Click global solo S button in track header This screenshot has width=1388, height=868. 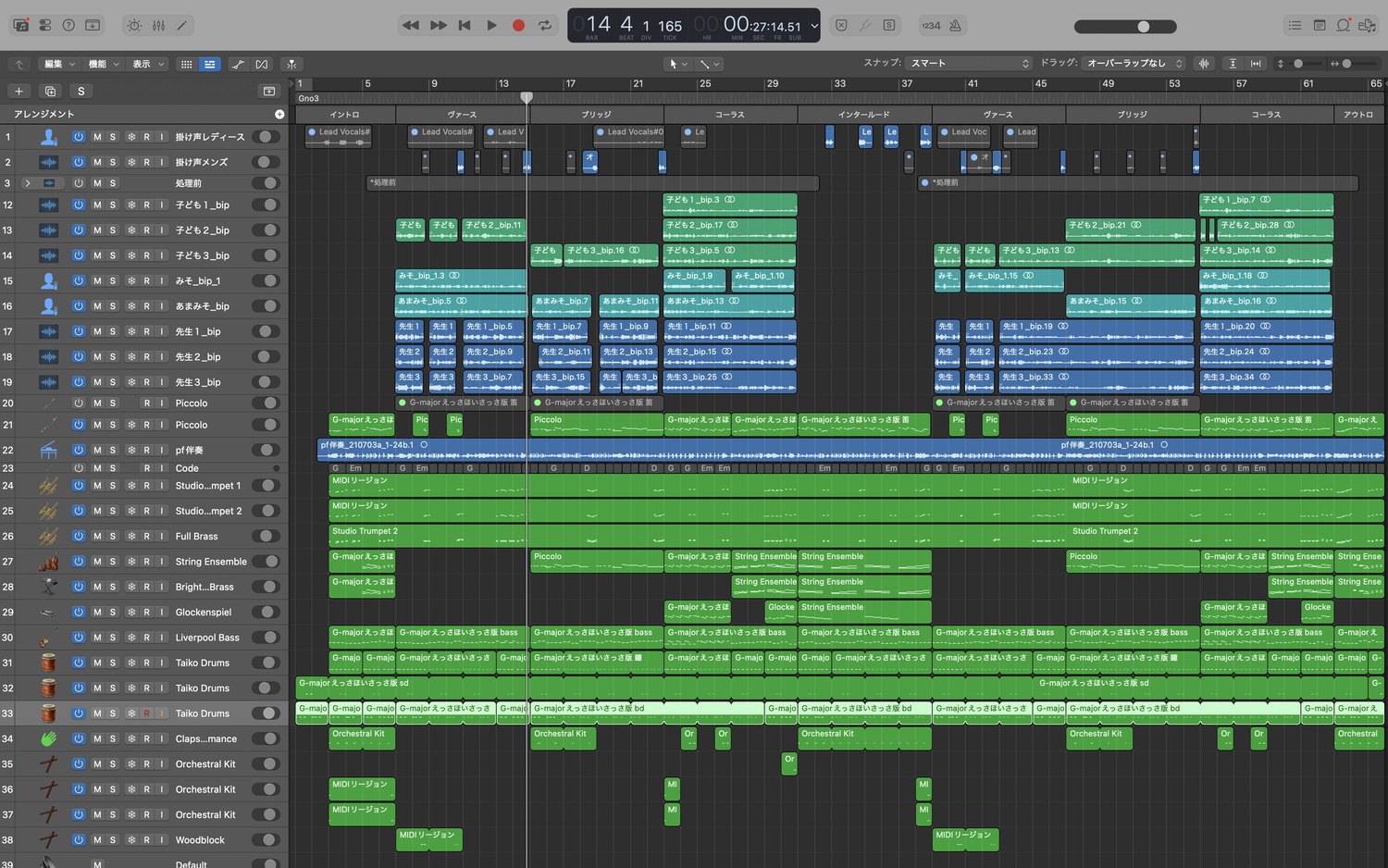(81, 91)
